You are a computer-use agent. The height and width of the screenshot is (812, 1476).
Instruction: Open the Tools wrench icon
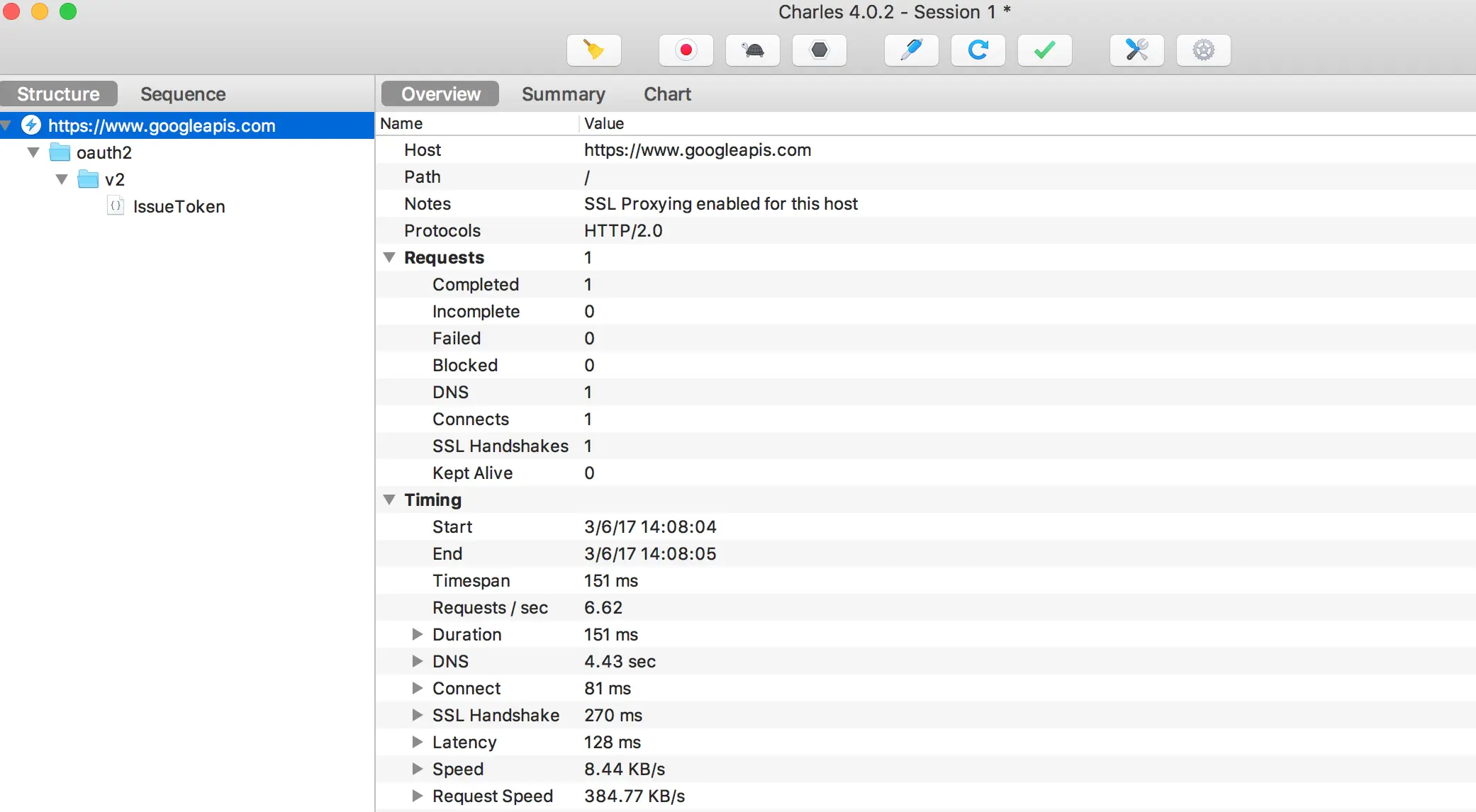[1136, 50]
